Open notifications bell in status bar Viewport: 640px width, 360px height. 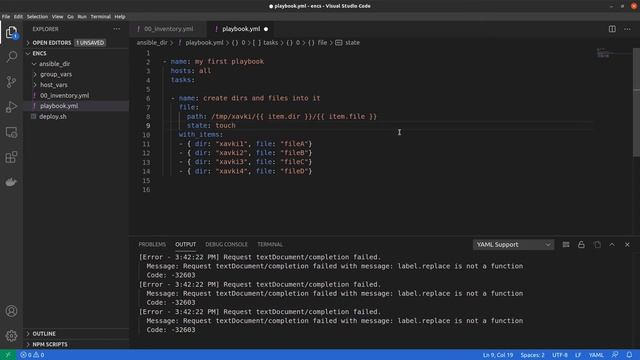[629, 355]
